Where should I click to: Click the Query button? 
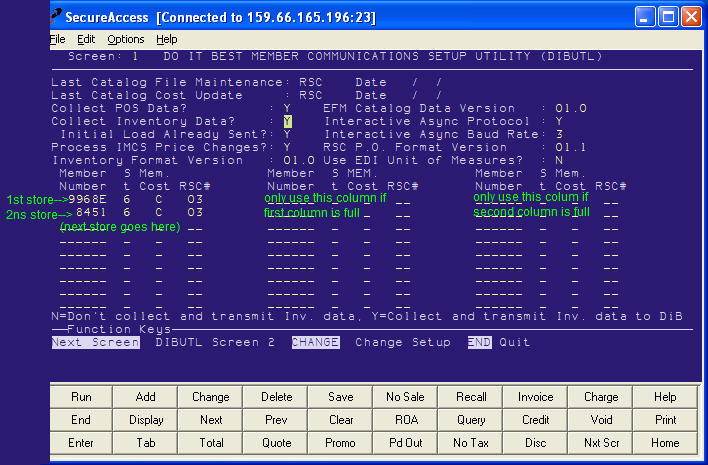471,420
